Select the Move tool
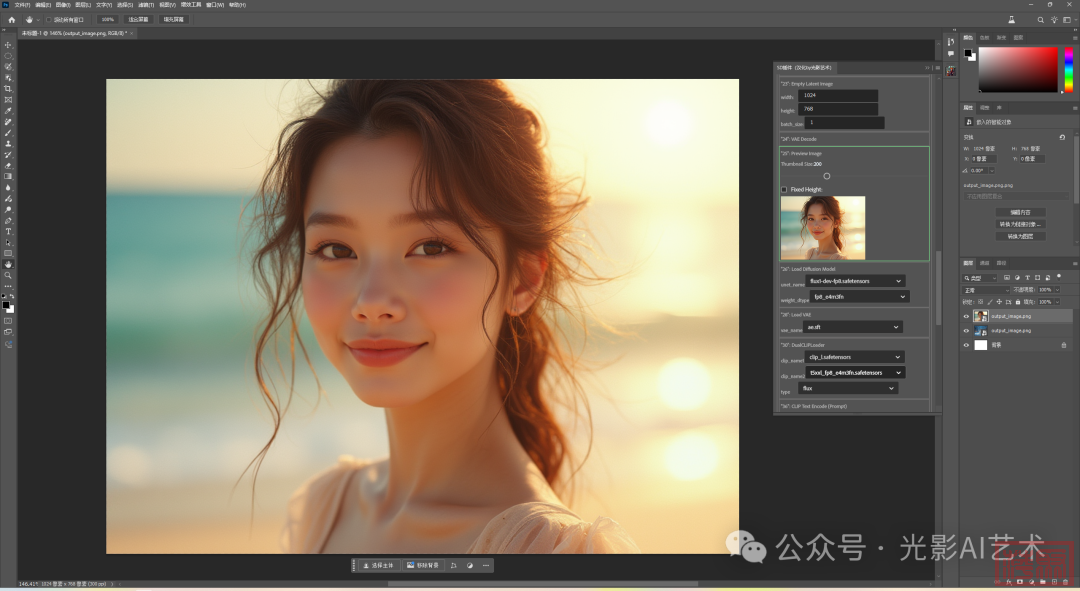1080x591 pixels. (8, 45)
